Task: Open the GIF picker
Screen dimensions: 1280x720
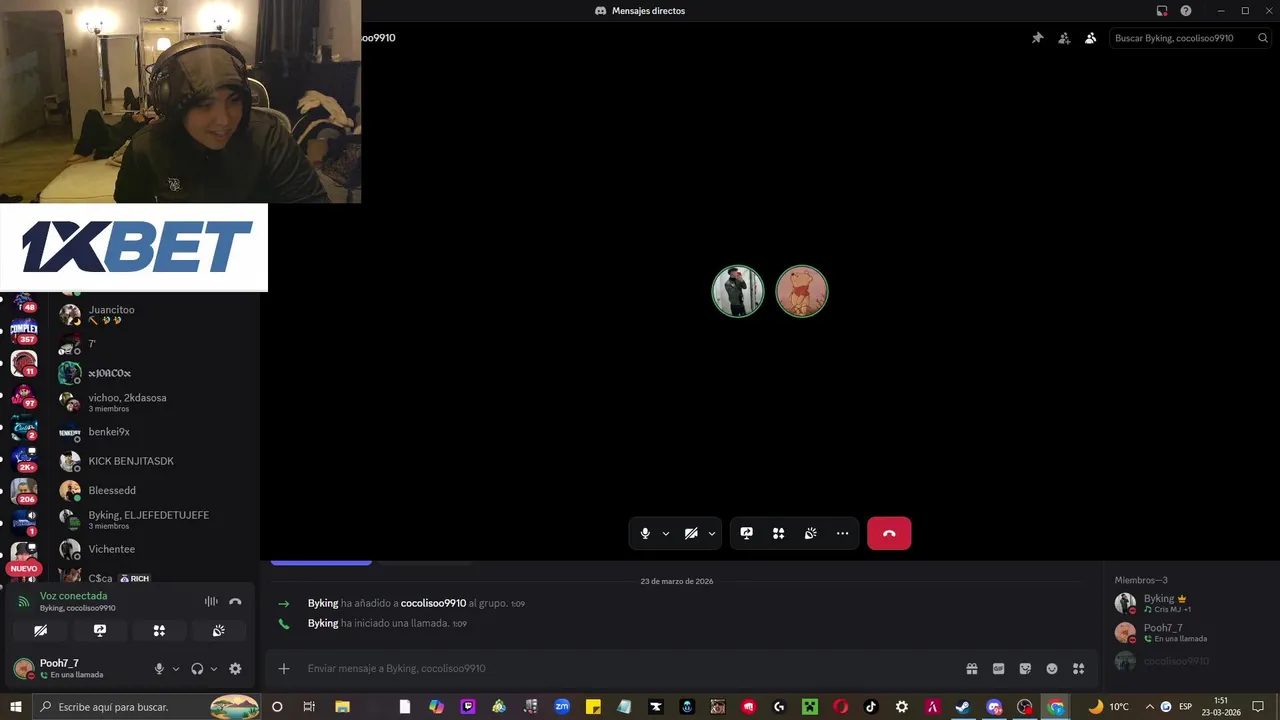Action: click(998, 669)
